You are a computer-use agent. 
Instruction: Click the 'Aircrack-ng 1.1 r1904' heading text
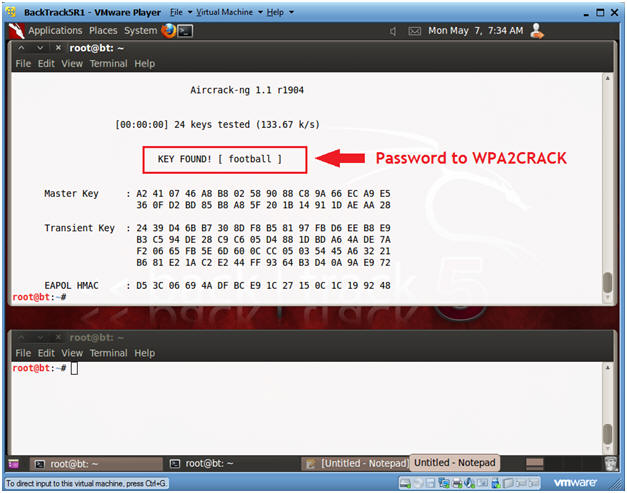pos(247,90)
